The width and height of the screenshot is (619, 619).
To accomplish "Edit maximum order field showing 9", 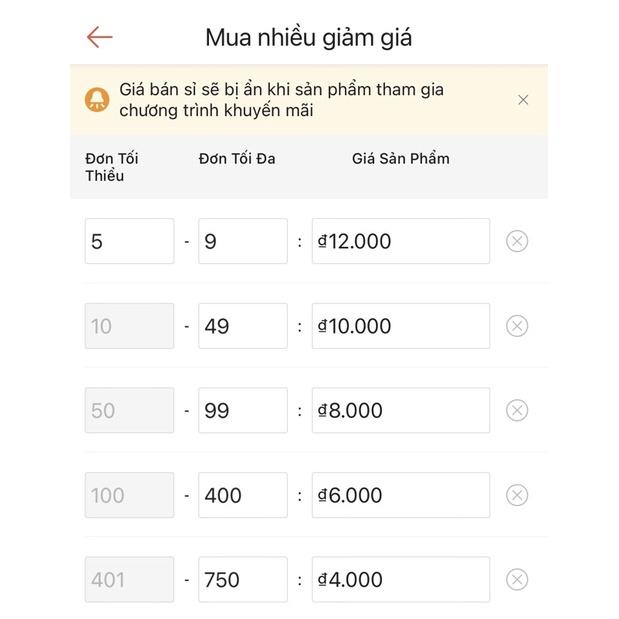I will tap(242, 241).
